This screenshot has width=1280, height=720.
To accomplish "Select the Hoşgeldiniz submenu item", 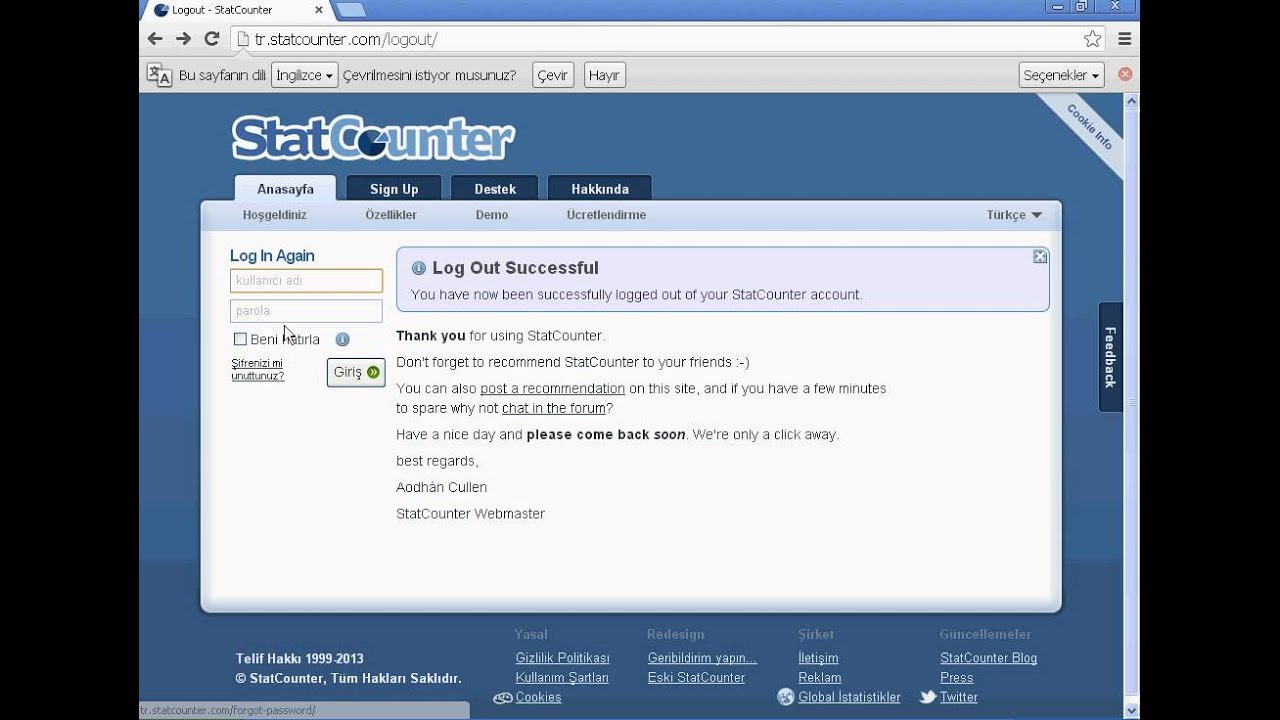I will click(x=275, y=215).
